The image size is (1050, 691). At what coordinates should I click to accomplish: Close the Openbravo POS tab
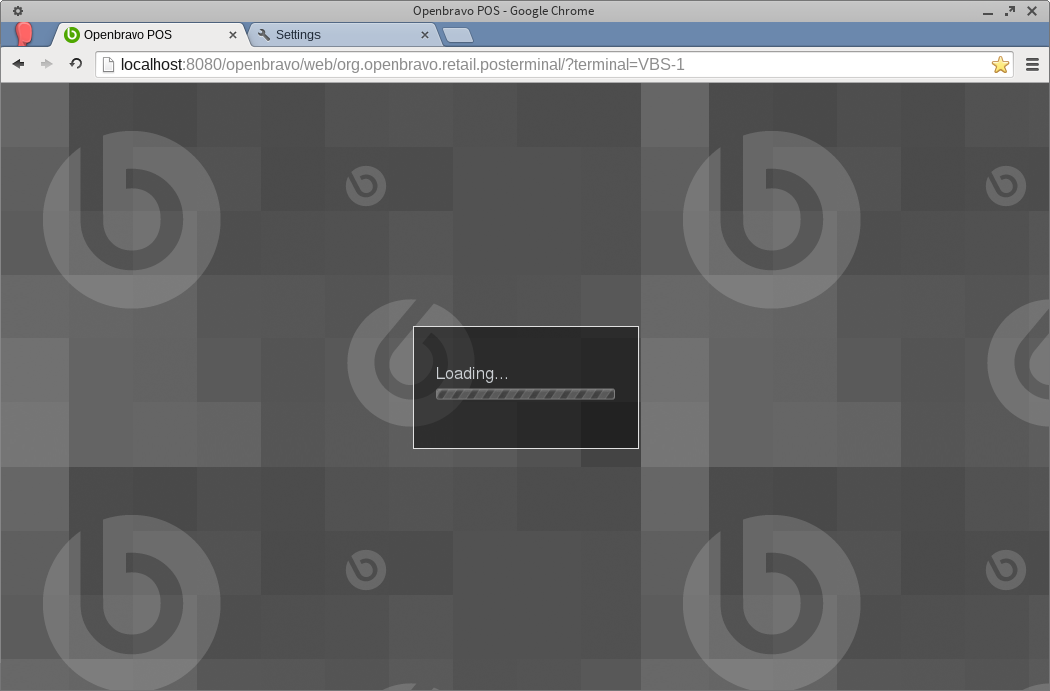tap(233, 35)
